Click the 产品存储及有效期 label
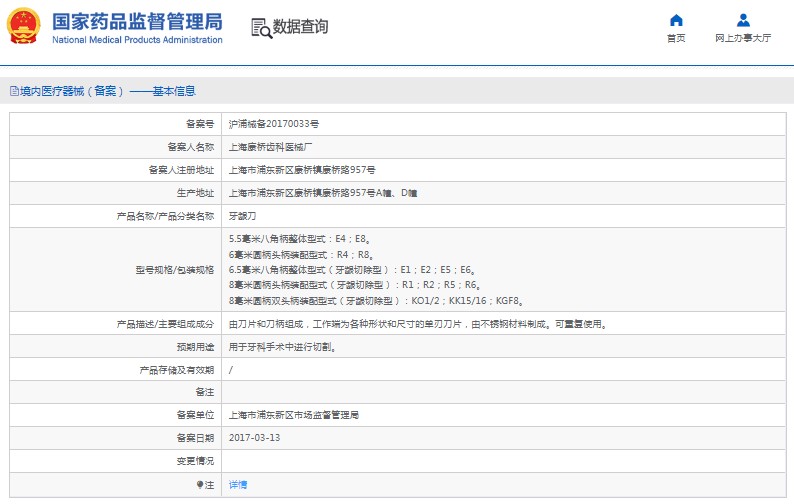This screenshot has height=504, width=794. 177,370
